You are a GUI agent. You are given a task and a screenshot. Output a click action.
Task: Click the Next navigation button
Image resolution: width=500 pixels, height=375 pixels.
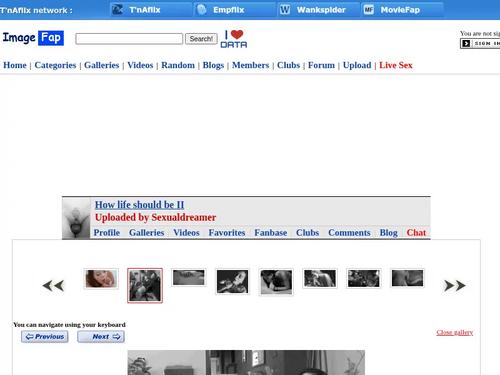click(x=101, y=337)
